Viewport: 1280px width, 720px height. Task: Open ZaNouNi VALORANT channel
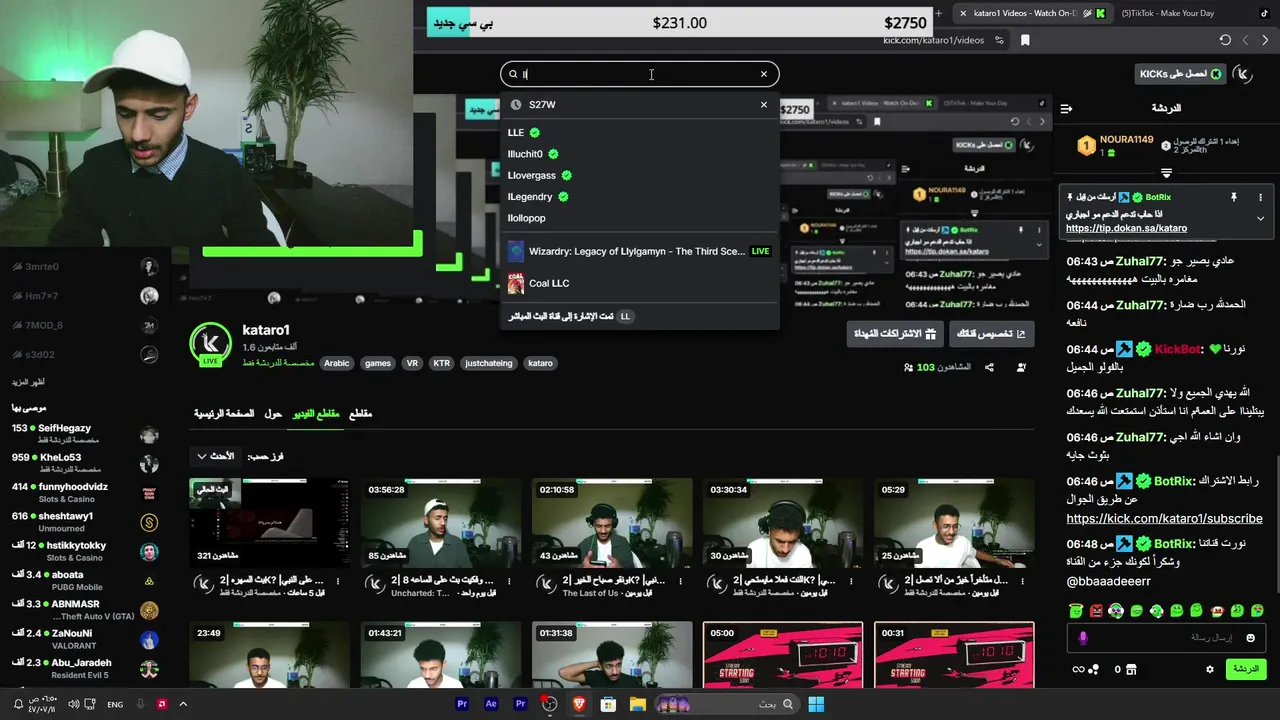tap(85, 639)
